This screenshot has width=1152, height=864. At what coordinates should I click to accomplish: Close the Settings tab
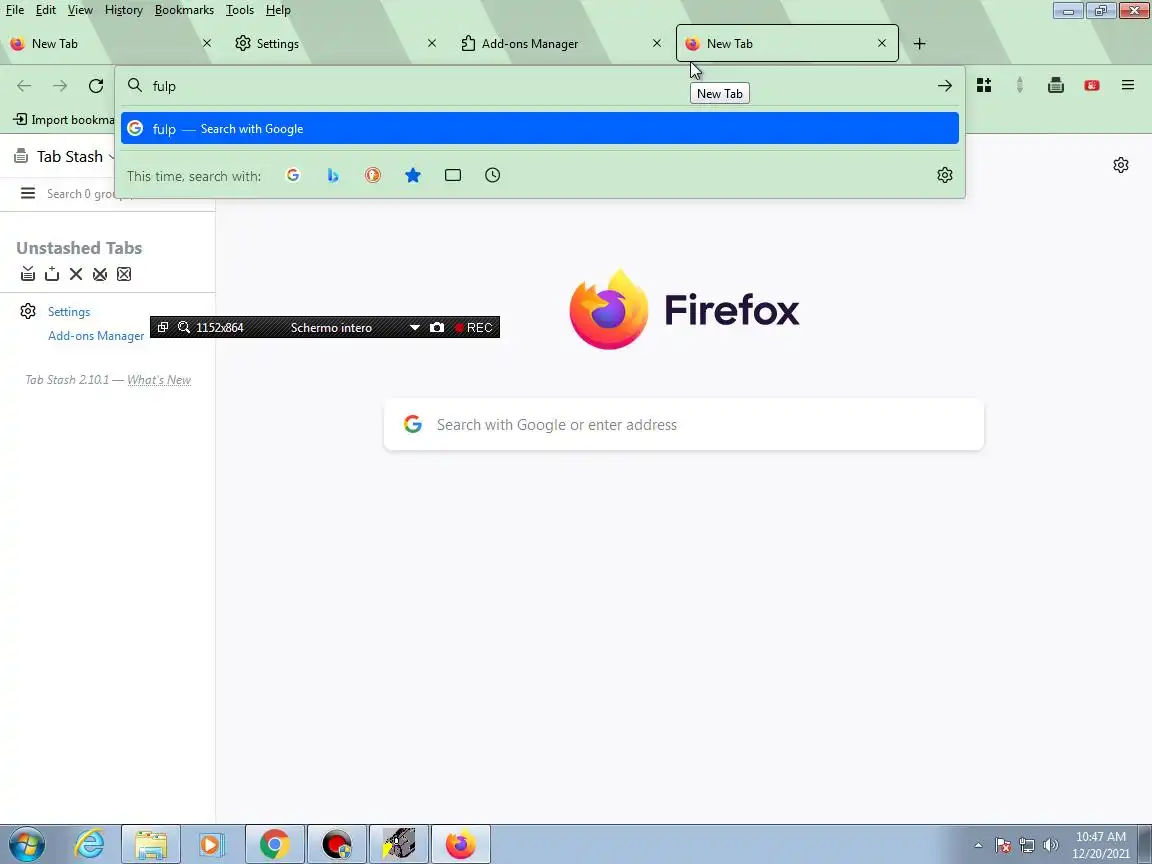(432, 43)
